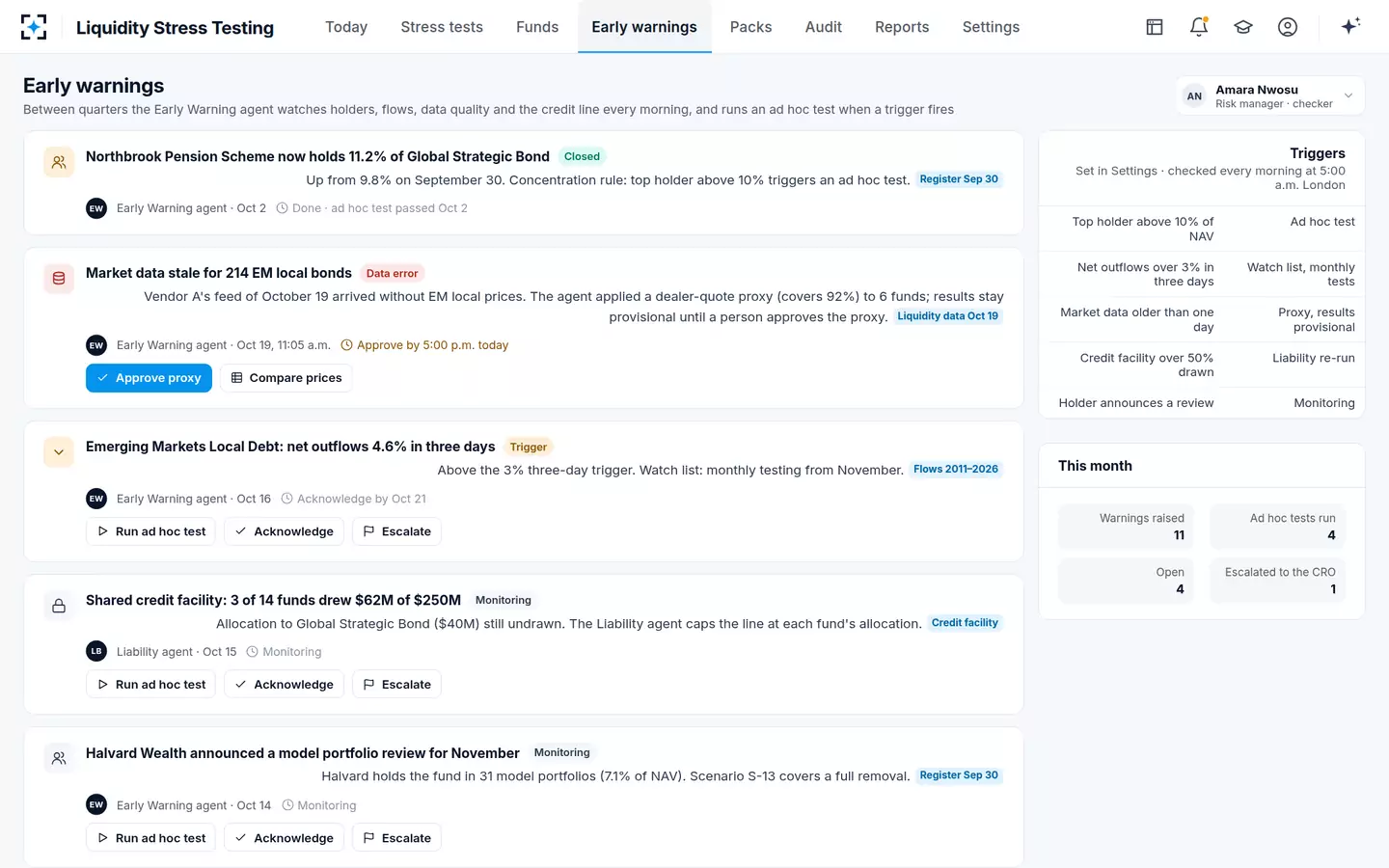The width and height of the screenshot is (1389, 868).
Task: Click the Warnings raised 11 stat tile
Action: pos(1126,527)
